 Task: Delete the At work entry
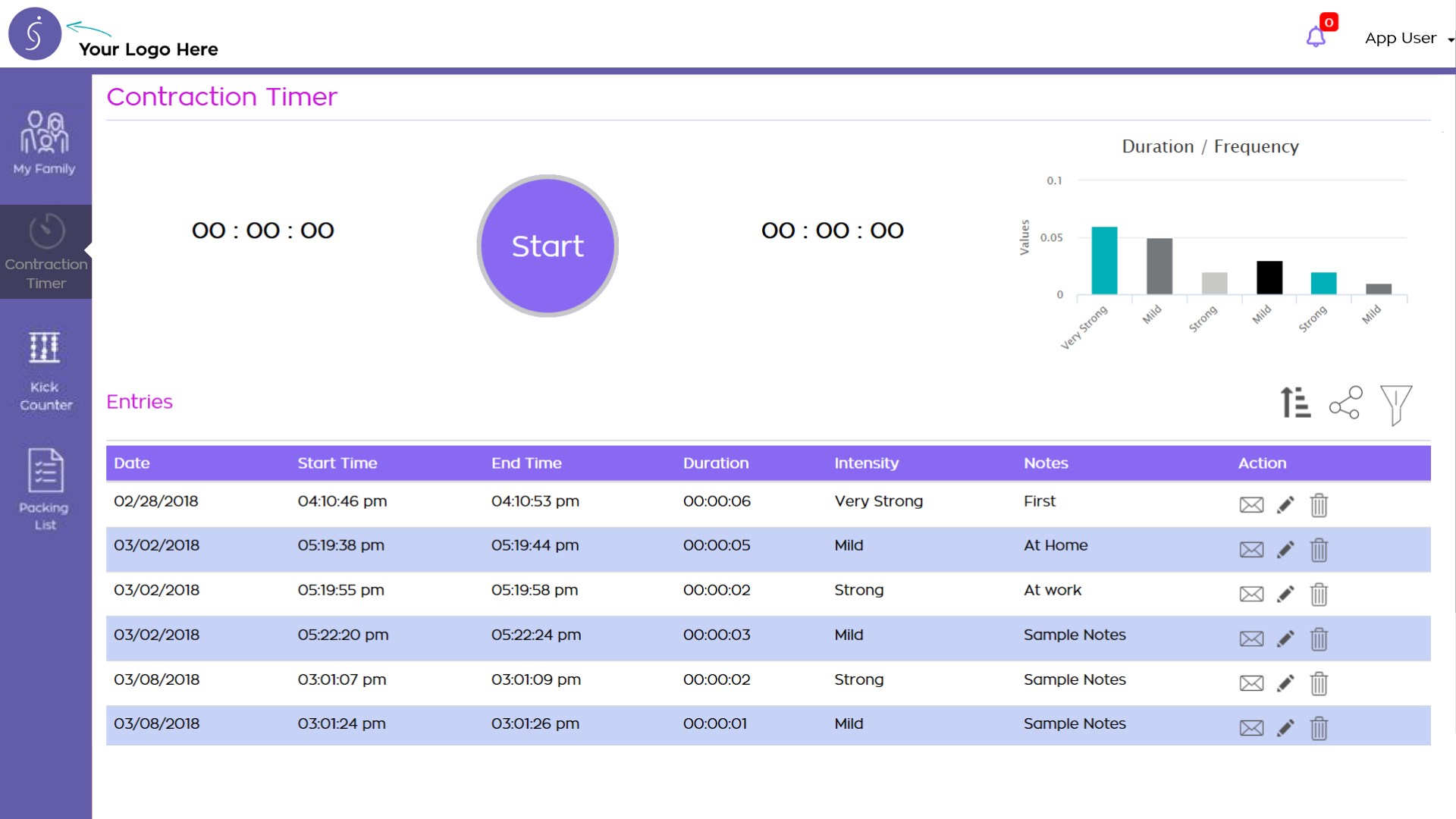1319,595
